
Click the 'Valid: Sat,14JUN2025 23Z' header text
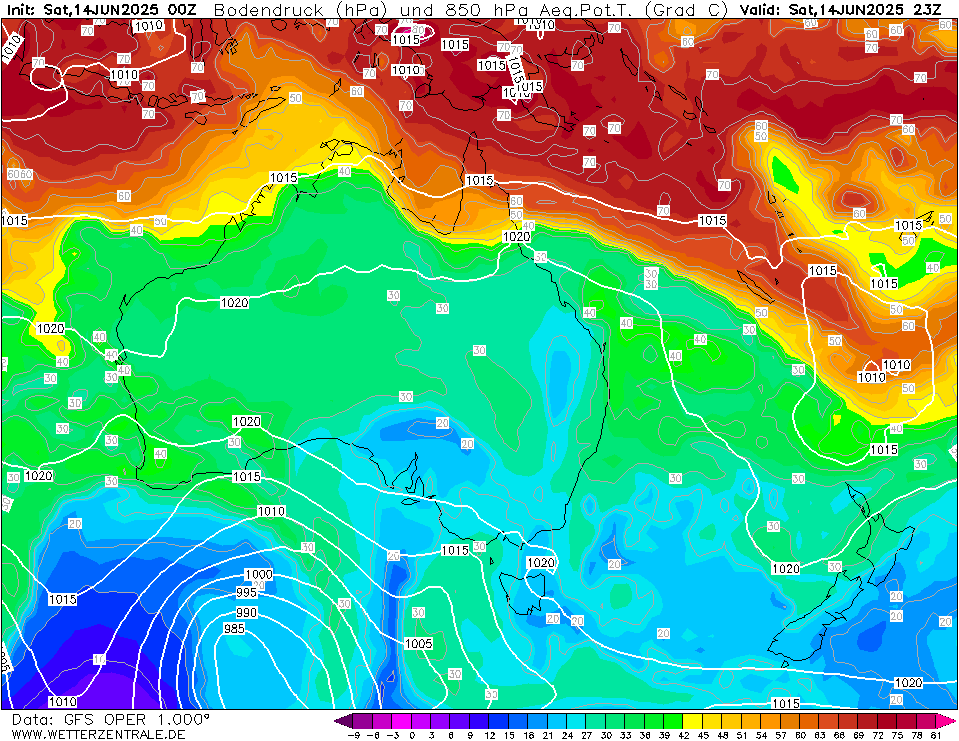coord(841,9)
